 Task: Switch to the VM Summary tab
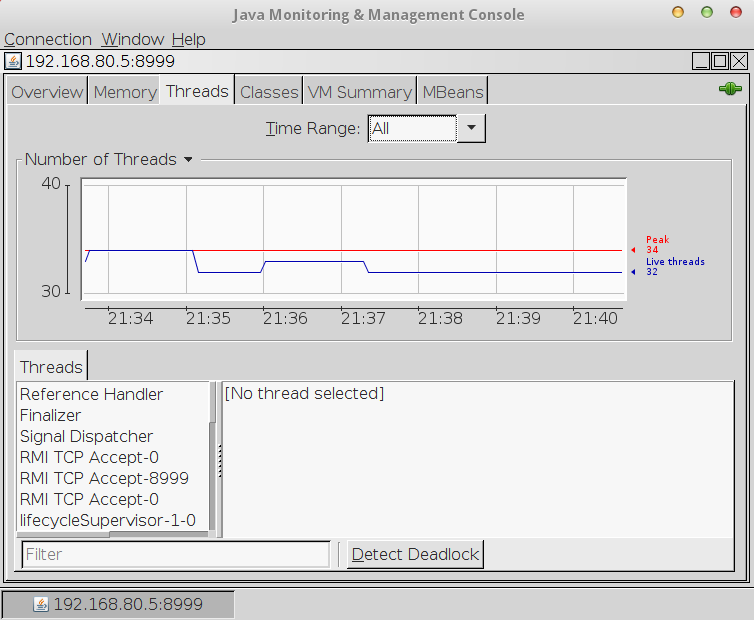click(360, 92)
